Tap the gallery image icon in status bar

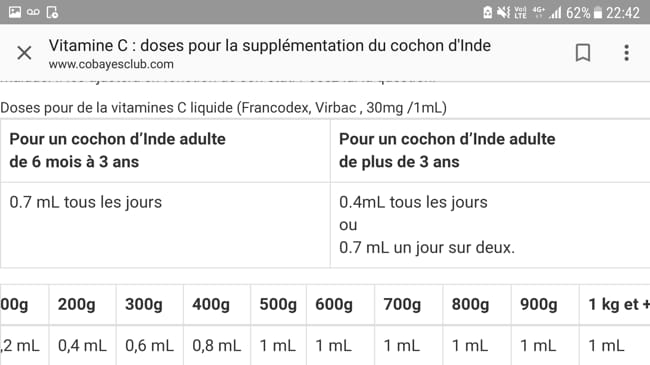(x=15, y=12)
